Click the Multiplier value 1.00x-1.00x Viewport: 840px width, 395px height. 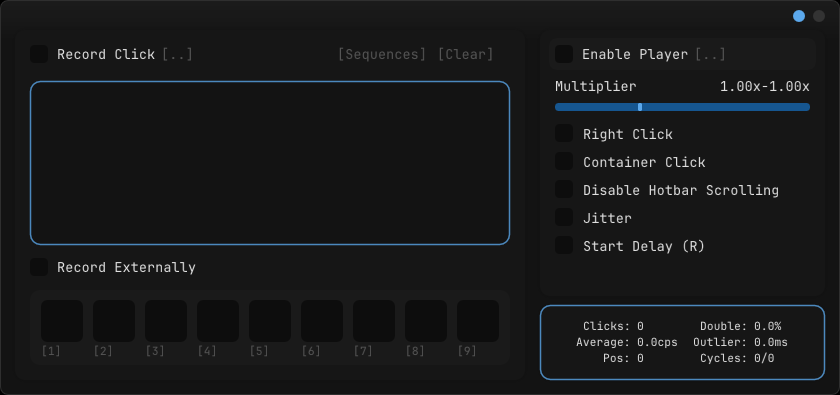tap(764, 86)
